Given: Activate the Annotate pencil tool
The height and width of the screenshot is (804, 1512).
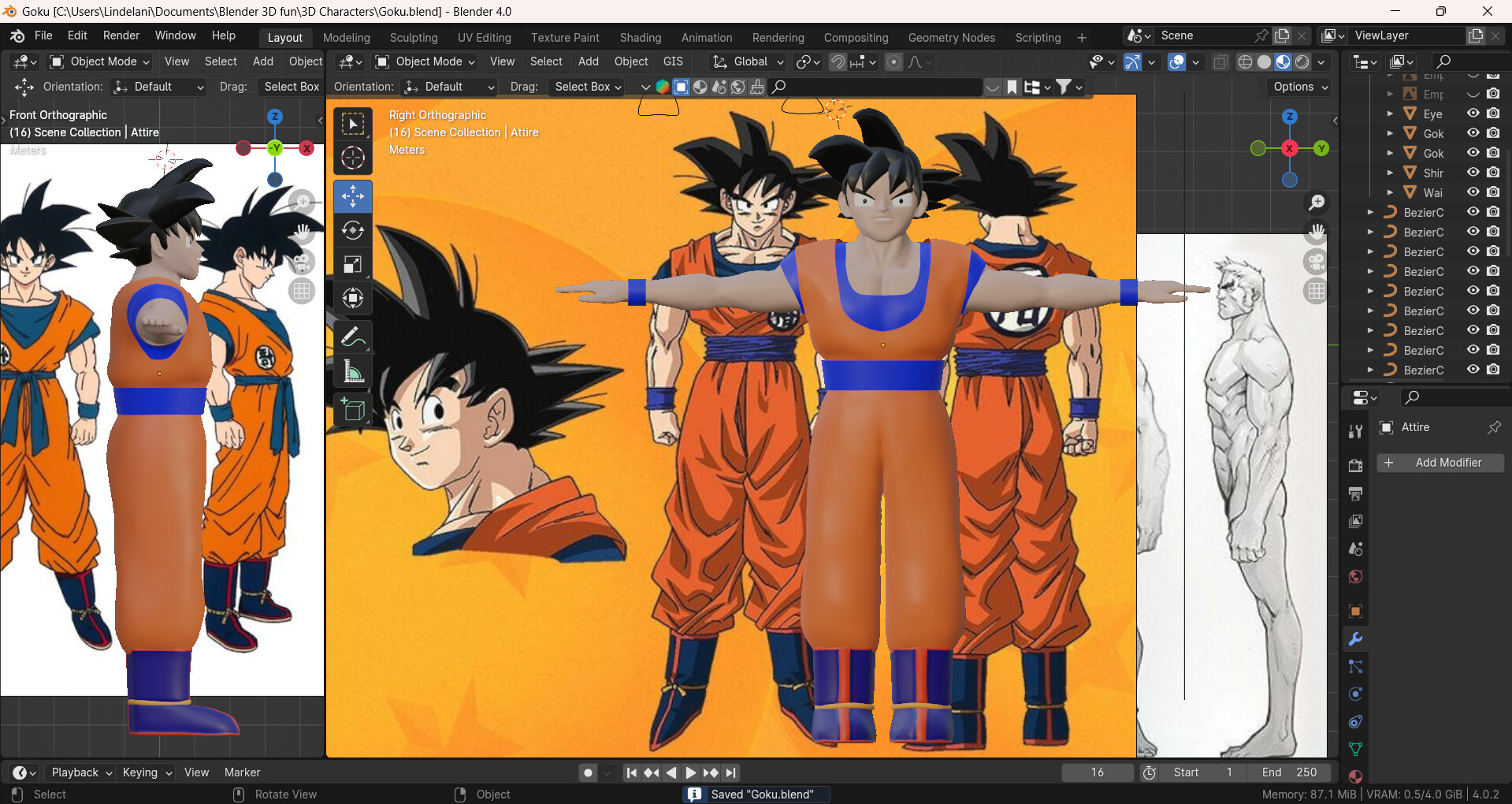Looking at the screenshot, I should click(353, 337).
